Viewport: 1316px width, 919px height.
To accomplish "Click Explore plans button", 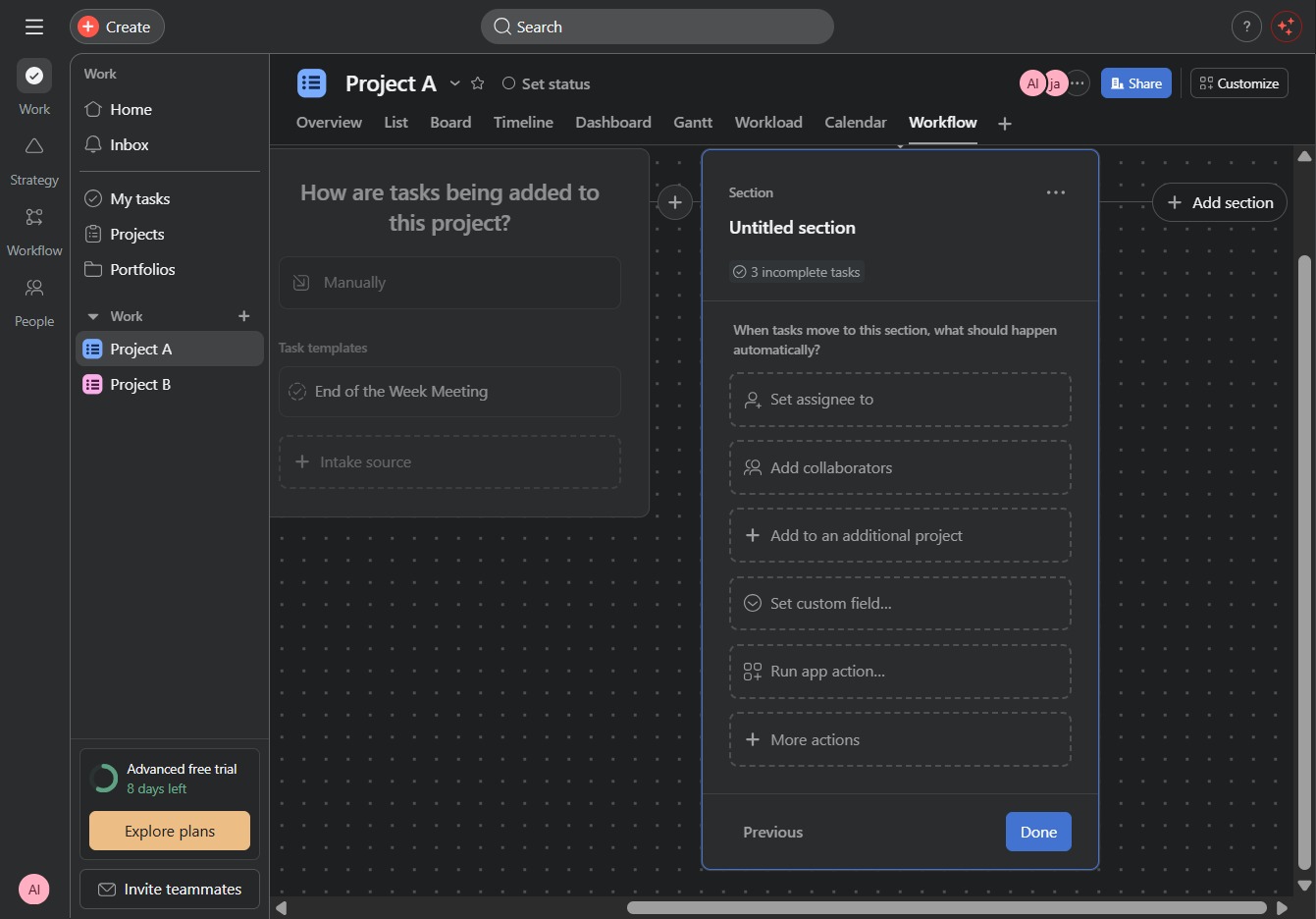I will click(x=170, y=831).
